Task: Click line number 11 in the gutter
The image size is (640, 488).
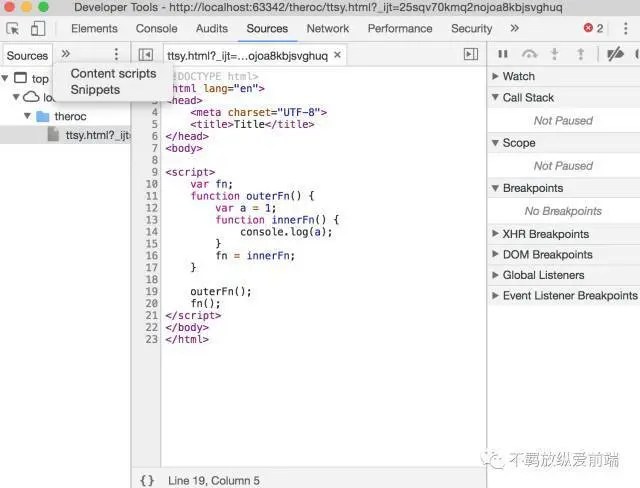Action: pos(151,196)
